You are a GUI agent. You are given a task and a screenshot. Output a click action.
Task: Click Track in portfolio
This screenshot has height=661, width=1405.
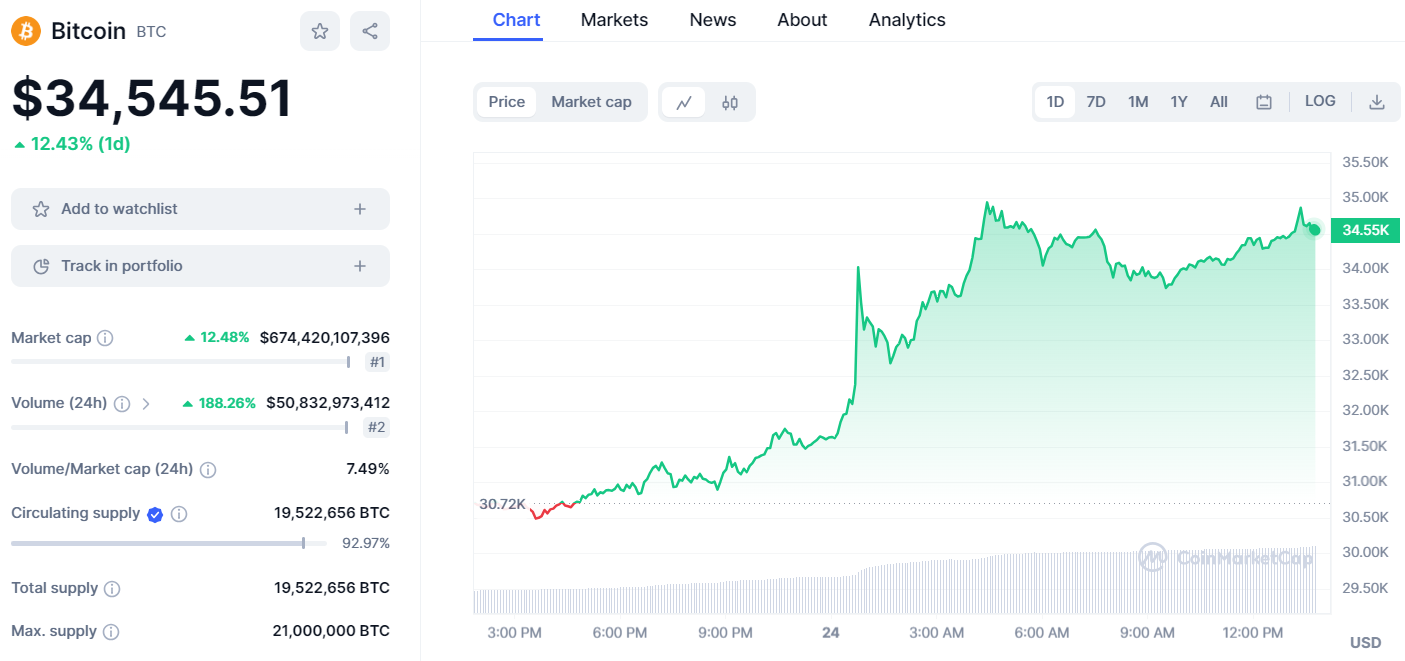pyautogui.click(x=200, y=265)
